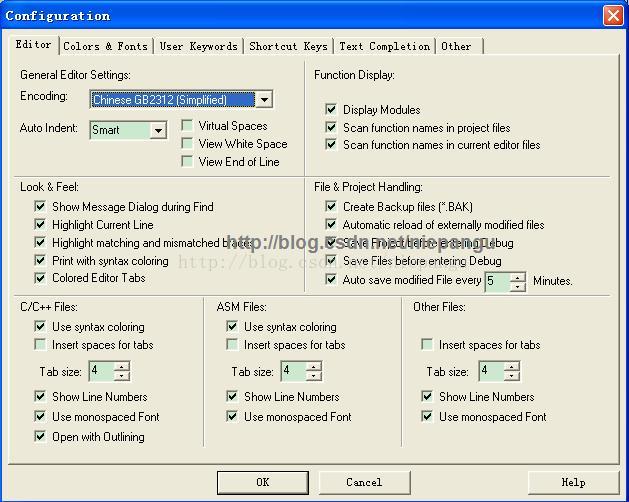629x502 pixels.
Task: Open the Other tab
Action: click(x=459, y=47)
